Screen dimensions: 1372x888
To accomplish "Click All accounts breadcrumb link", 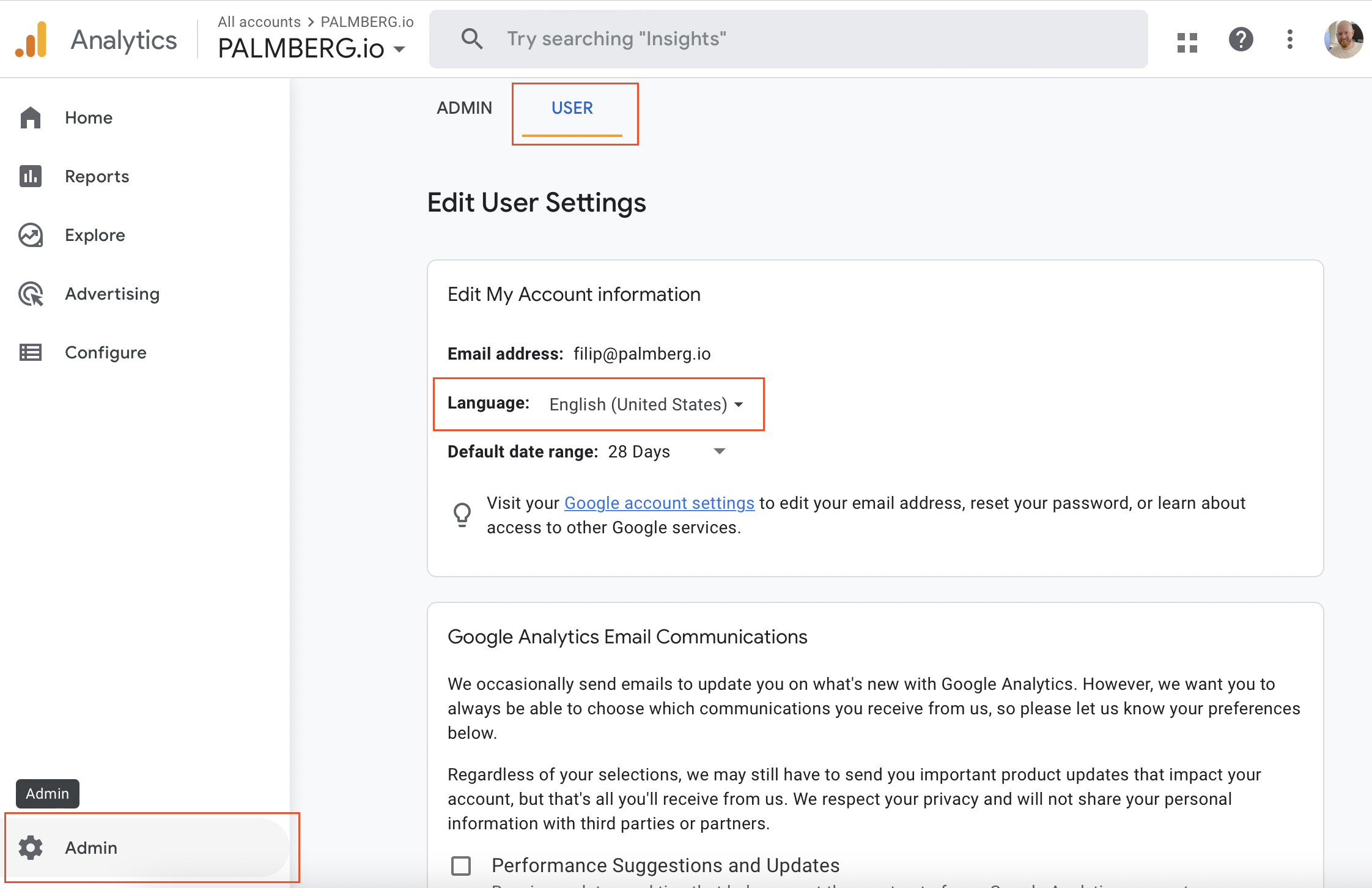I will pos(259,22).
